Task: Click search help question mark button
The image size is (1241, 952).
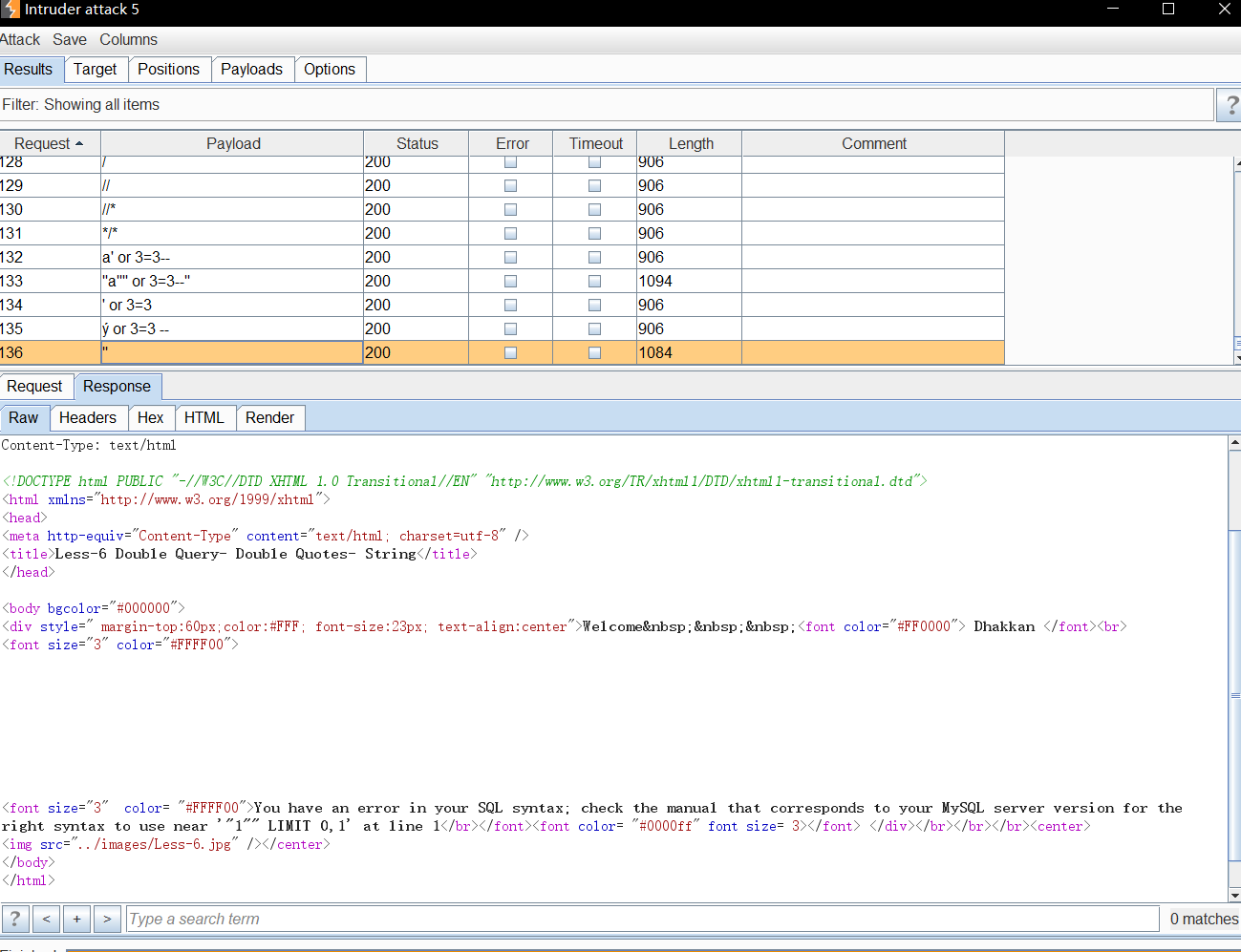Action: [x=15, y=919]
